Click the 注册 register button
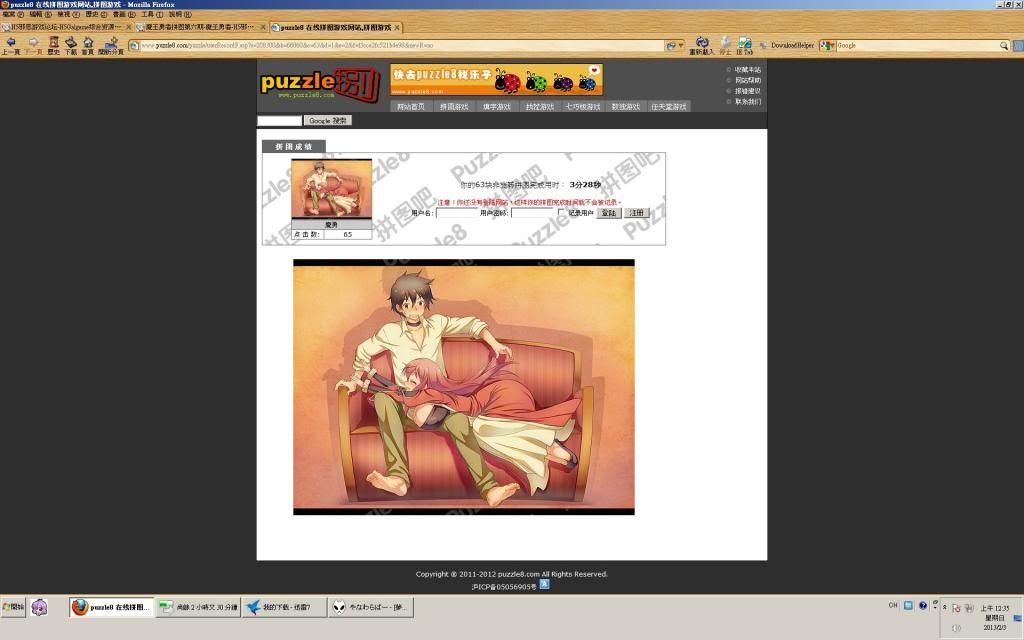This screenshot has height=640, width=1024. [x=637, y=213]
